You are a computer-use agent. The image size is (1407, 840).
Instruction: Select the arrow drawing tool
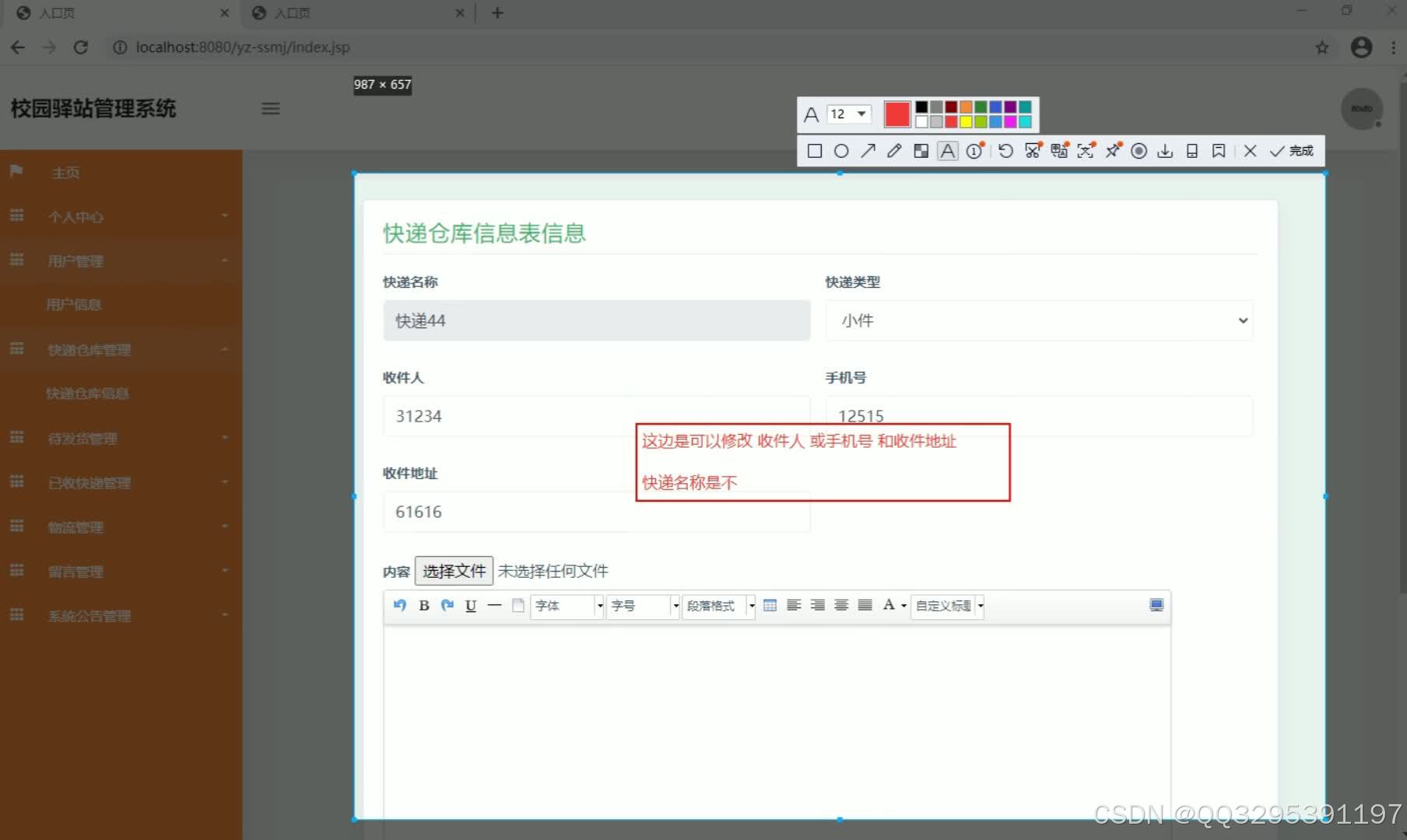click(868, 151)
